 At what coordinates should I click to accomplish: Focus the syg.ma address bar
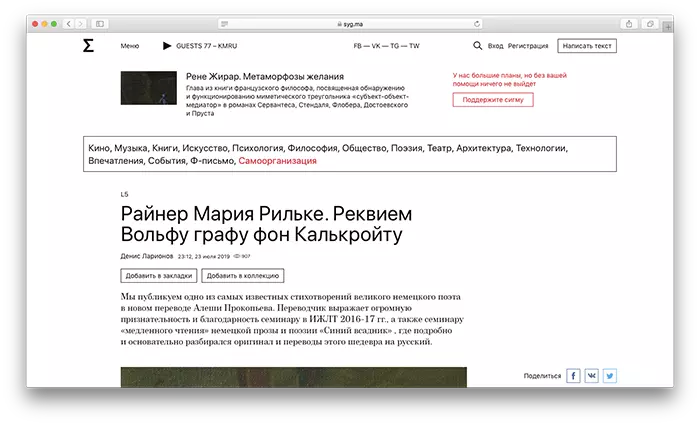[349, 23]
